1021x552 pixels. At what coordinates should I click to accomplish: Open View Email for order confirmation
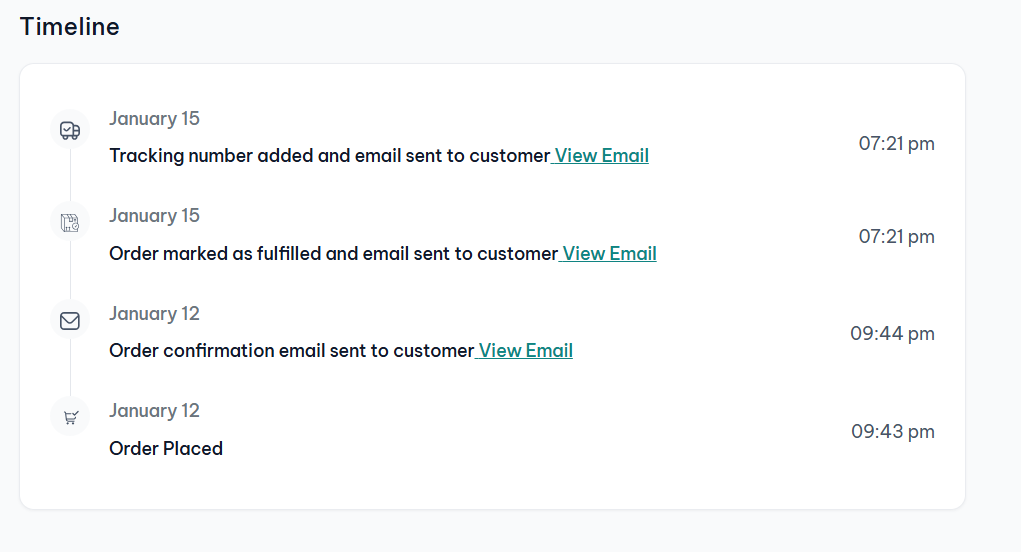[x=525, y=351]
